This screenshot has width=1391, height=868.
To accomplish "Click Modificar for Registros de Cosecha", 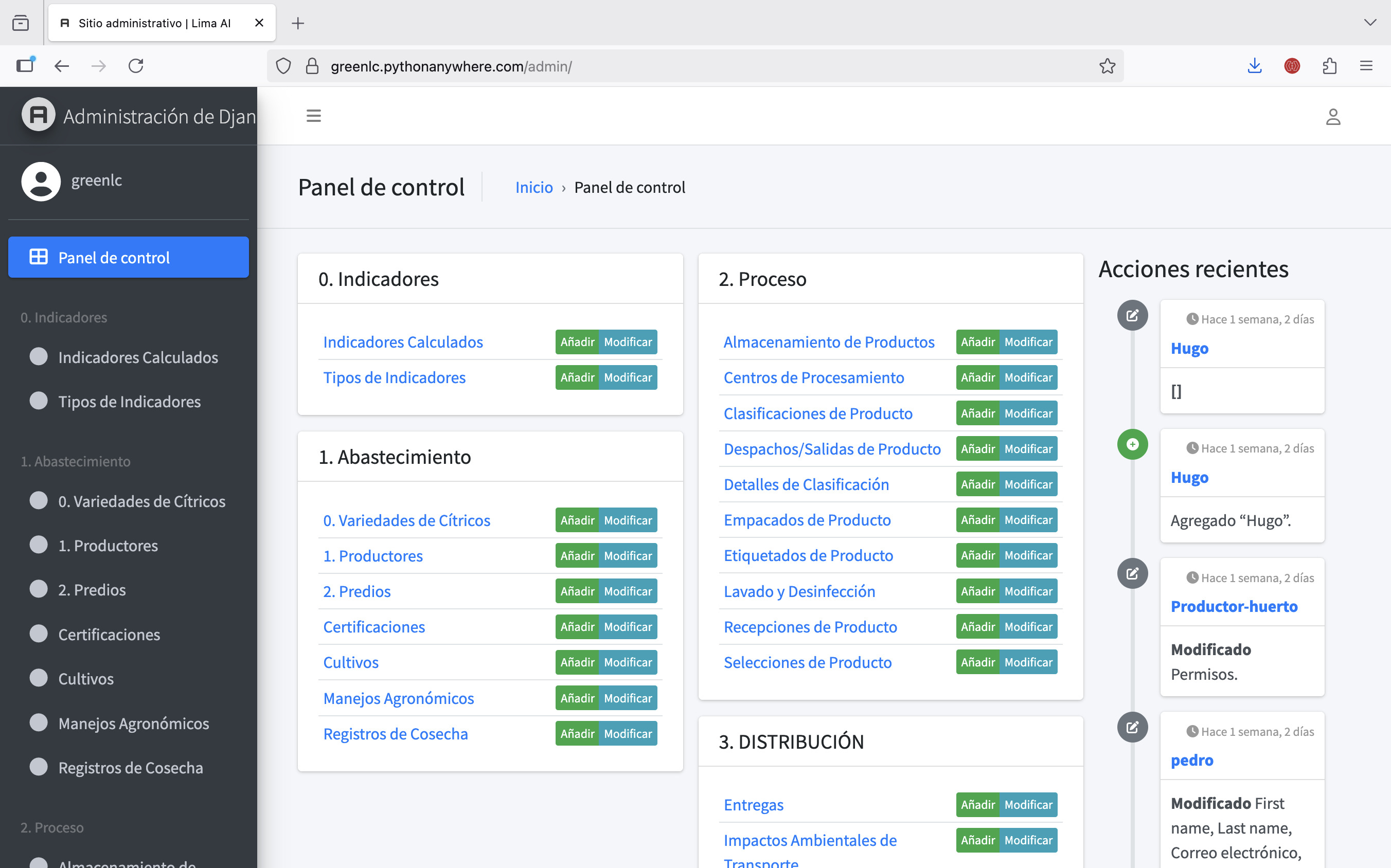I will point(628,734).
